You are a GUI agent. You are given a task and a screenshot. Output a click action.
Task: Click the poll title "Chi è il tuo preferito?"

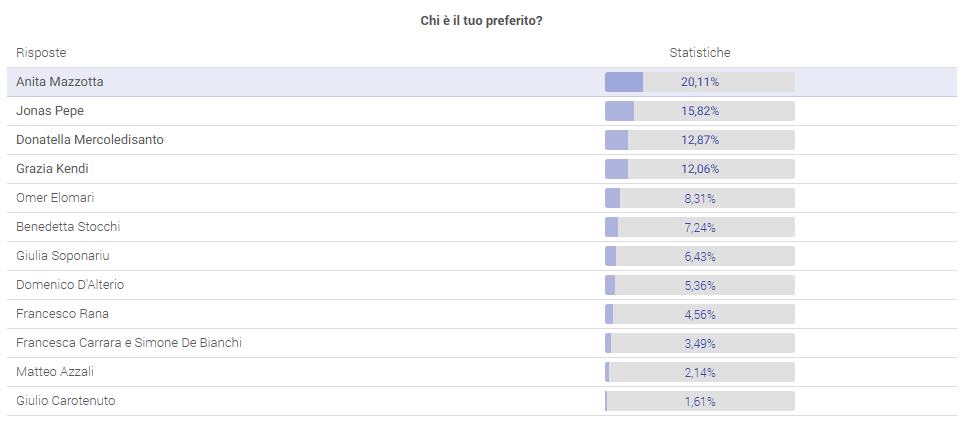[x=482, y=20]
